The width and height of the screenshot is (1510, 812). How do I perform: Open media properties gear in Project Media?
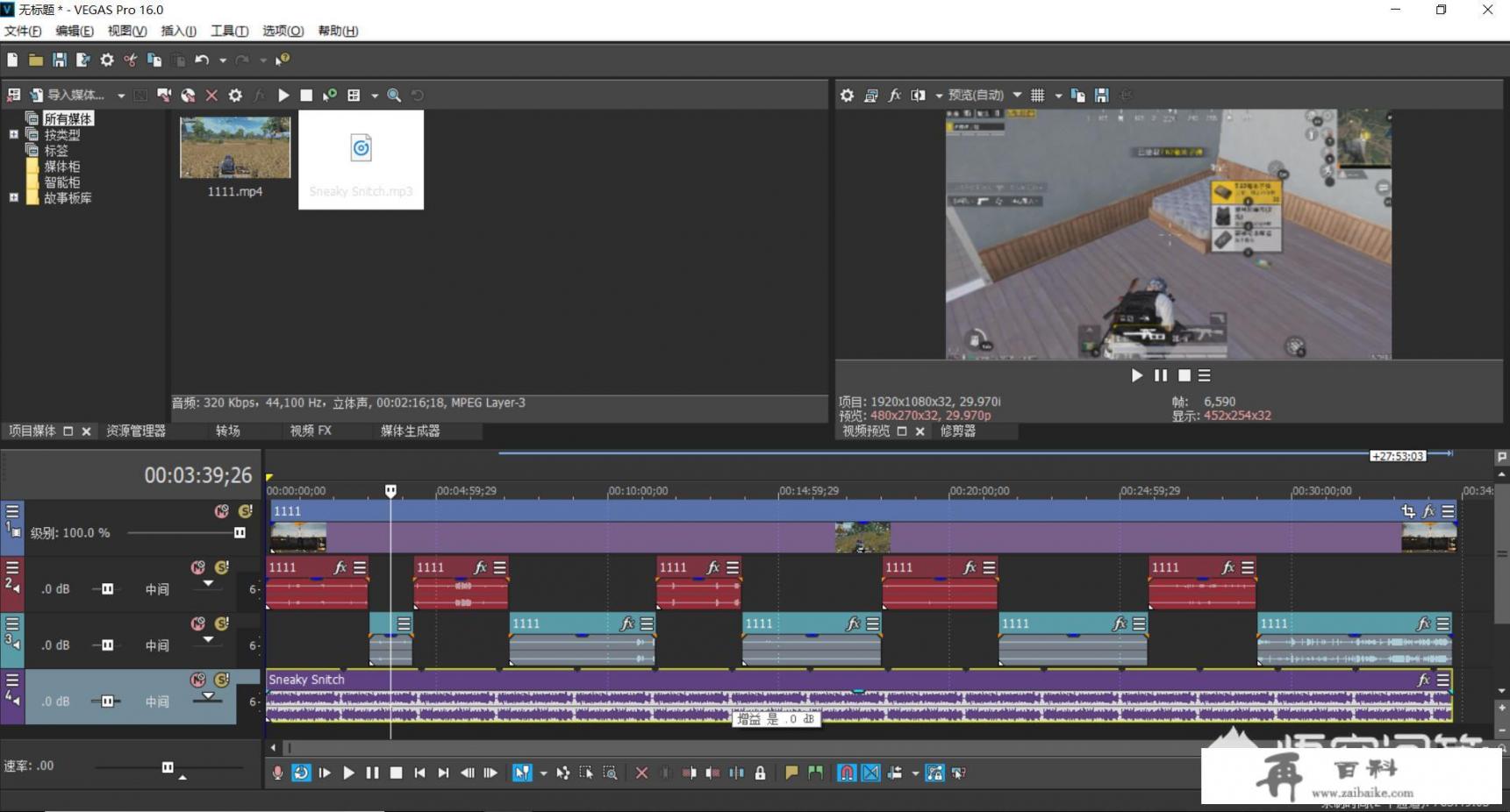(x=235, y=95)
